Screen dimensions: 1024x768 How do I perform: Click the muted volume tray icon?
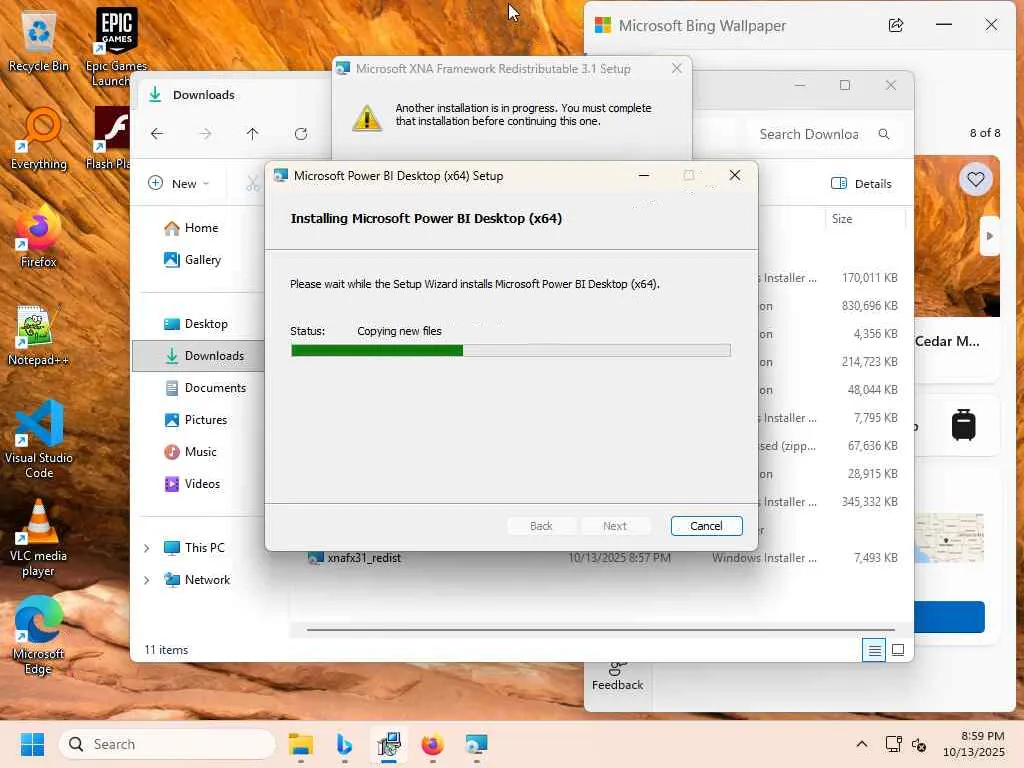coord(919,744)
